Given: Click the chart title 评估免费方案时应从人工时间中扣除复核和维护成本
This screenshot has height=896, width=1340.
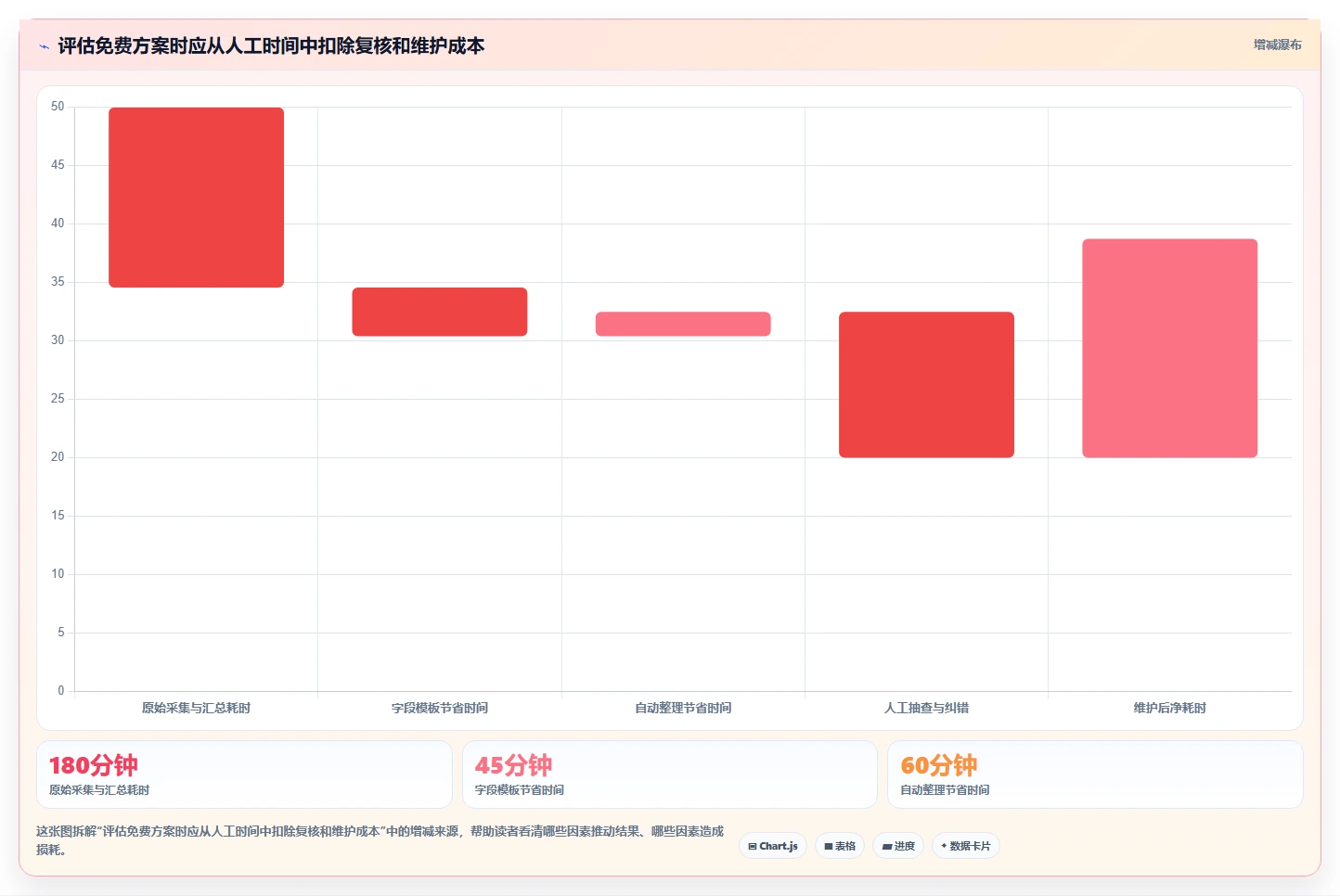Looking at the screenshot, I should (271, 46).
